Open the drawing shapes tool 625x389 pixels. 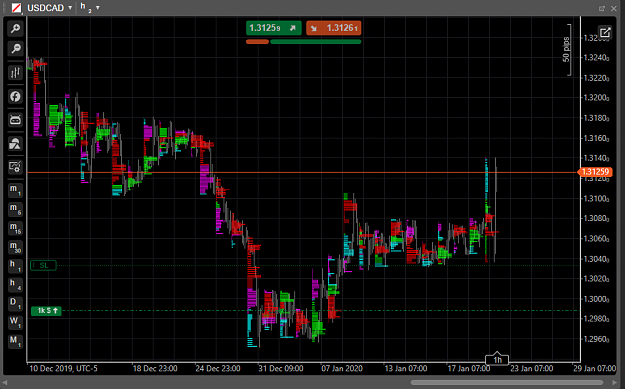(15, 143)
